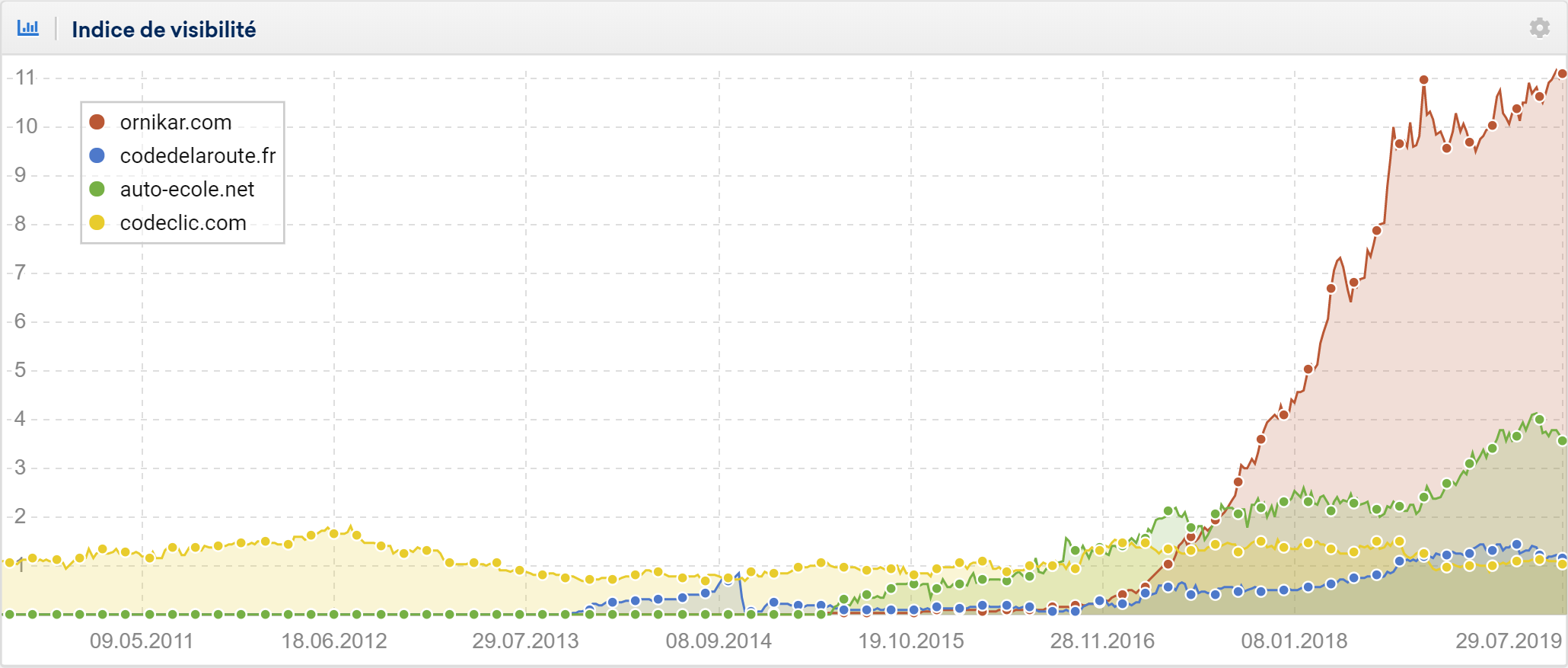Click the yellow codeclic.com legend dot
Viewport: 1568px width, 668px height.
pos(97,222)
